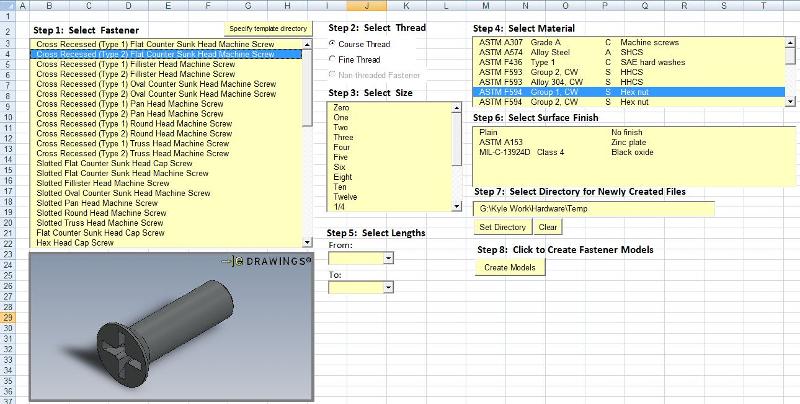Select Cross Recessed (Type 1) Oval Counter Sunk Head
The width and height of the screenshot is (800, 404).
click(x=166, y=84)
